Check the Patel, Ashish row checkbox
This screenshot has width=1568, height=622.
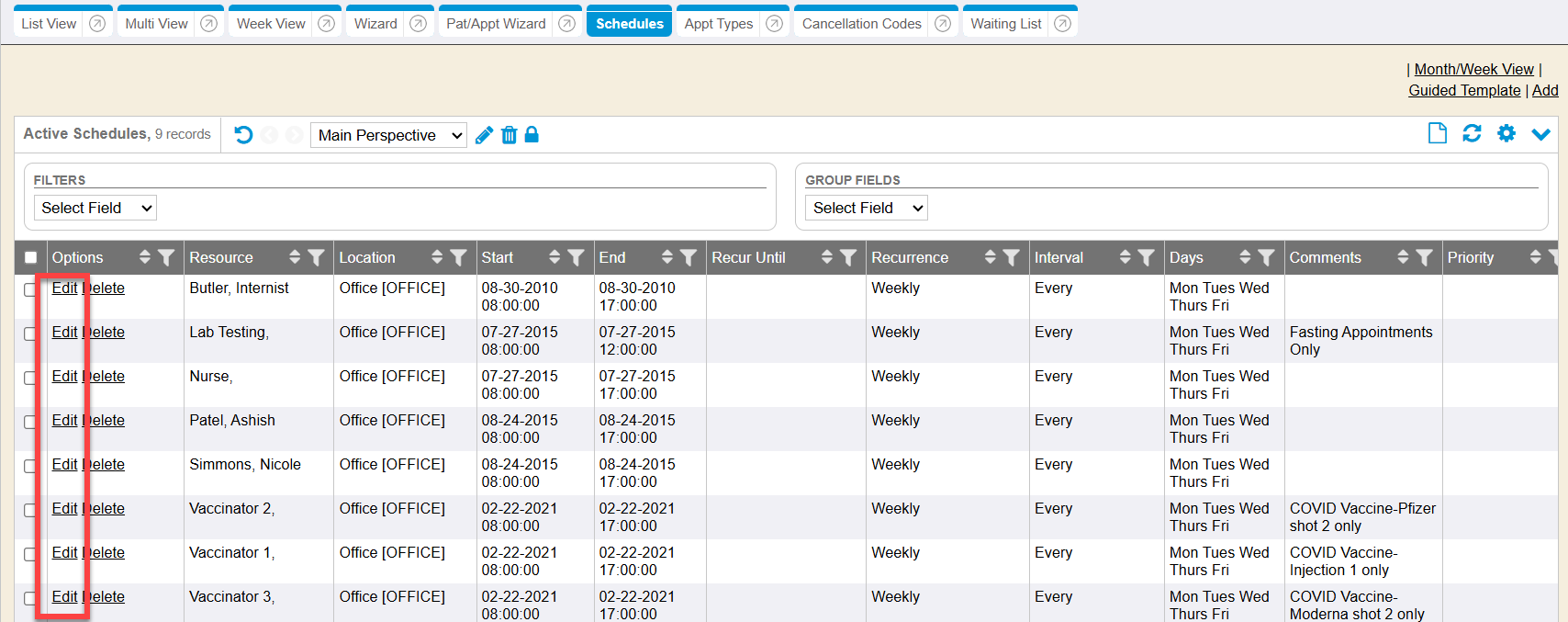30,422
